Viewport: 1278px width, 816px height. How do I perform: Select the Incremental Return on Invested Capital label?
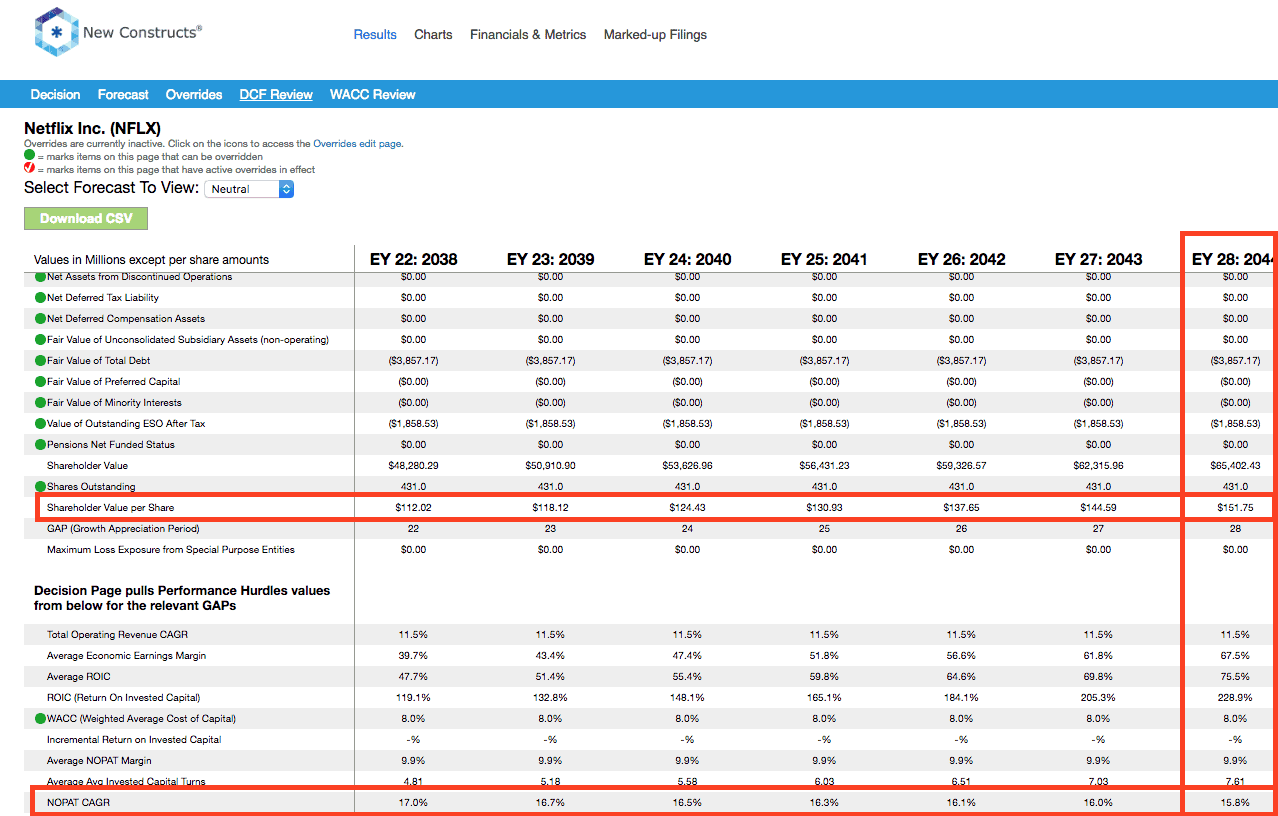[134, 740]
